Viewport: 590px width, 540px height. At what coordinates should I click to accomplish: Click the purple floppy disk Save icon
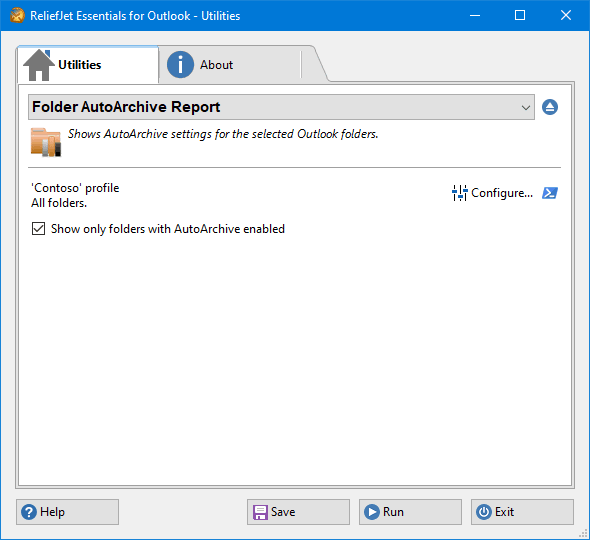coord(260,512)
